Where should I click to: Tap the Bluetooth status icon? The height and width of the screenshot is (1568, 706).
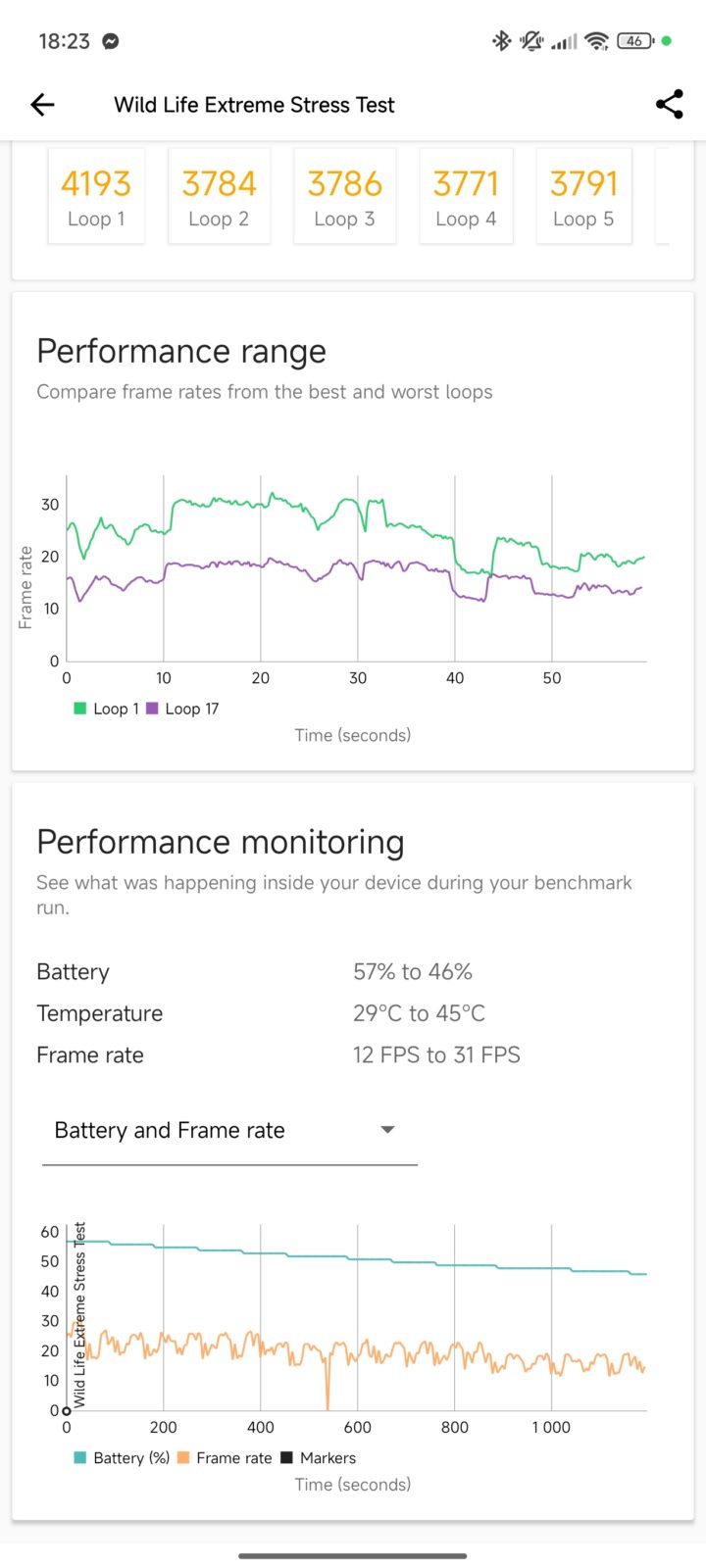[x=501, y=41]
